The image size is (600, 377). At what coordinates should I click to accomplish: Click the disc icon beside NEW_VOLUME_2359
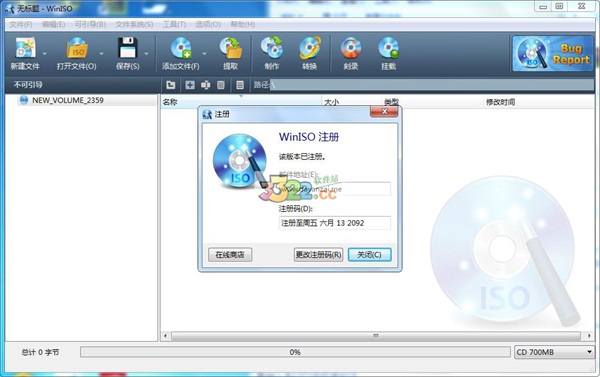(24, 100)
